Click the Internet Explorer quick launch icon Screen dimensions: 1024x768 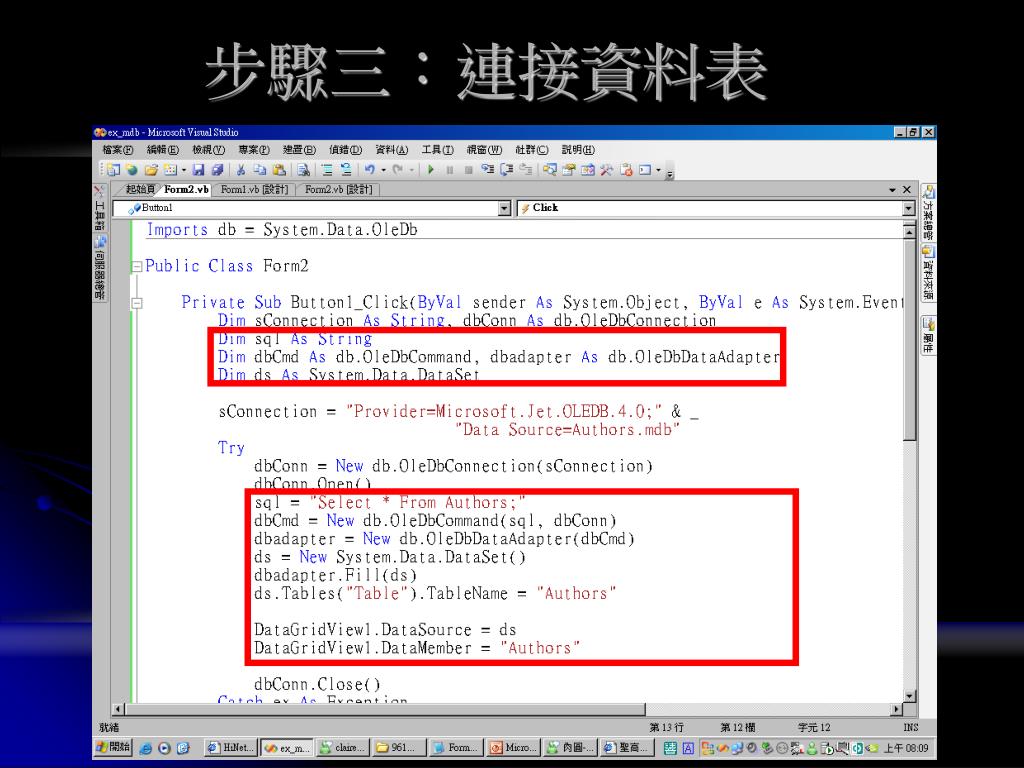point(146,748)
